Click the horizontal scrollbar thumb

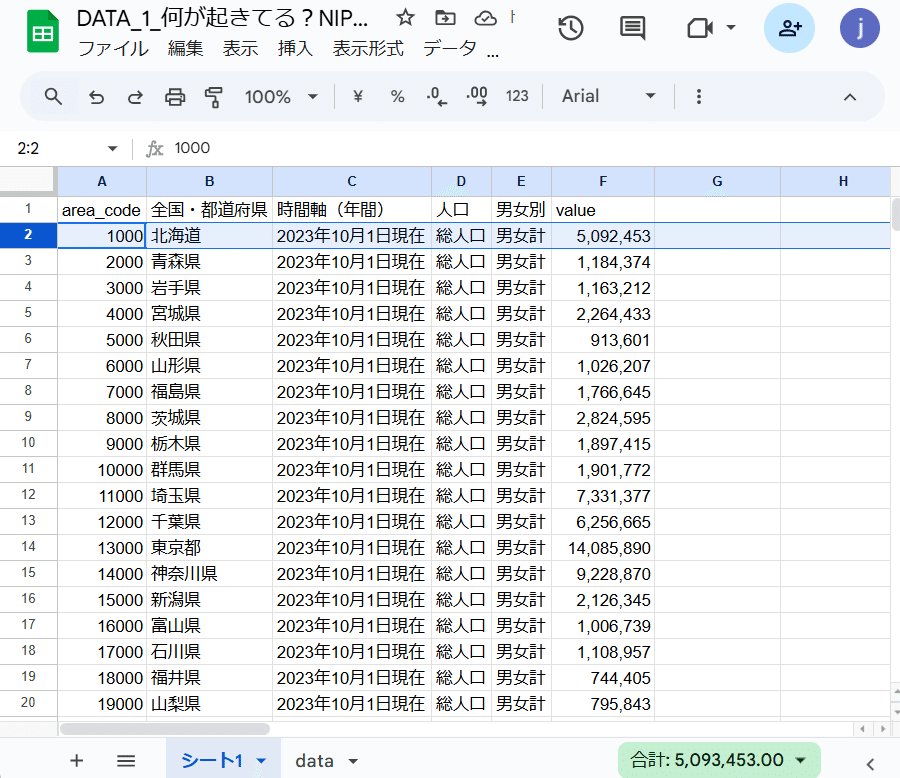pos(165,729)
